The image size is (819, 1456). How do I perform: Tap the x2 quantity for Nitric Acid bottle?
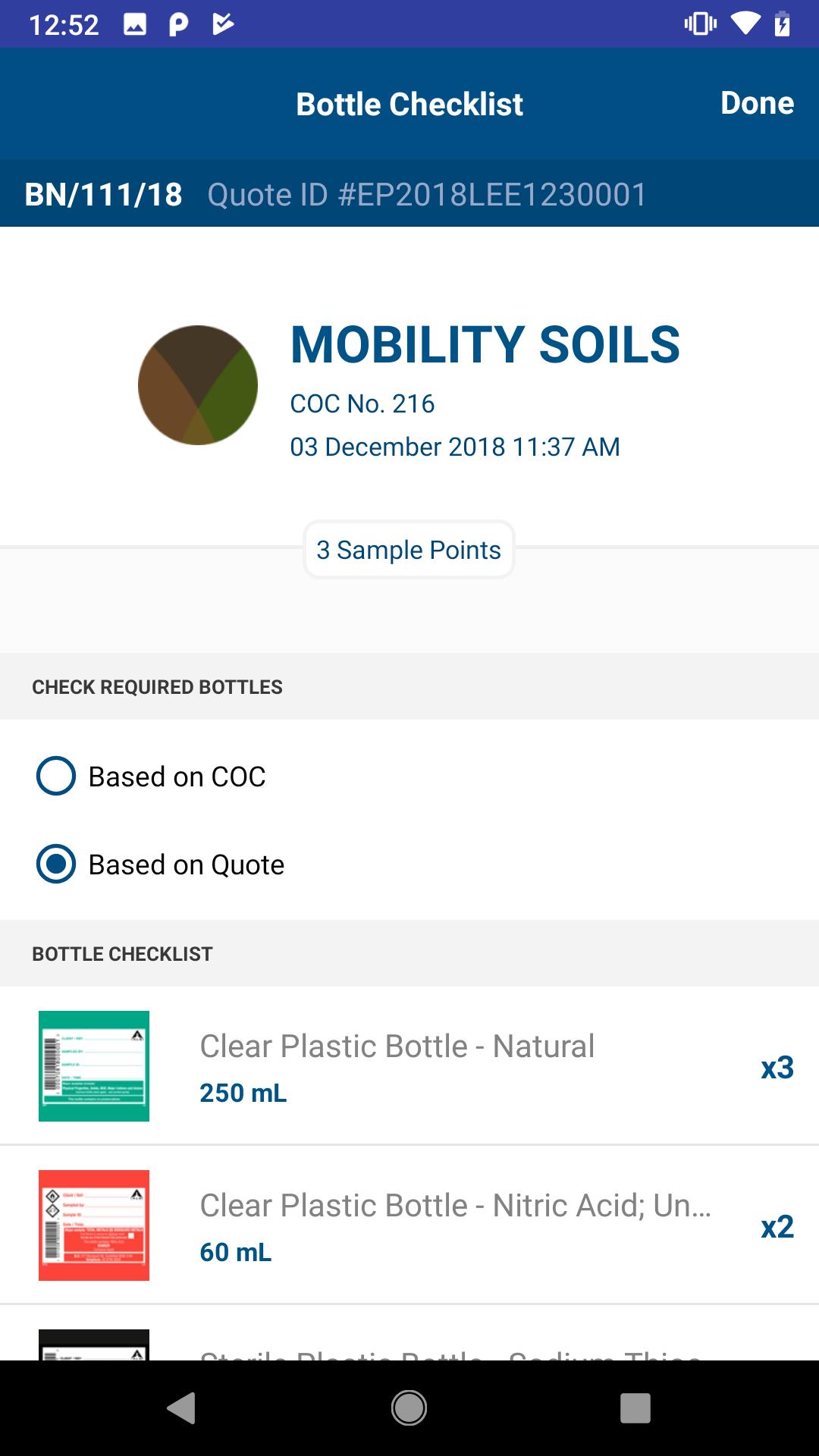point(777,1227)
